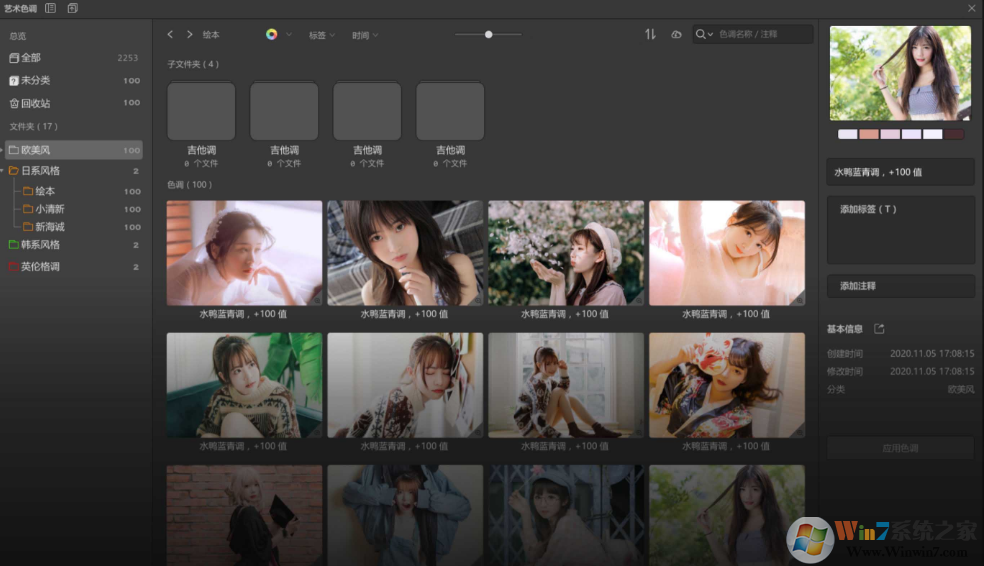Collapse the 日系风格 folder tree

tap(4, 171)
